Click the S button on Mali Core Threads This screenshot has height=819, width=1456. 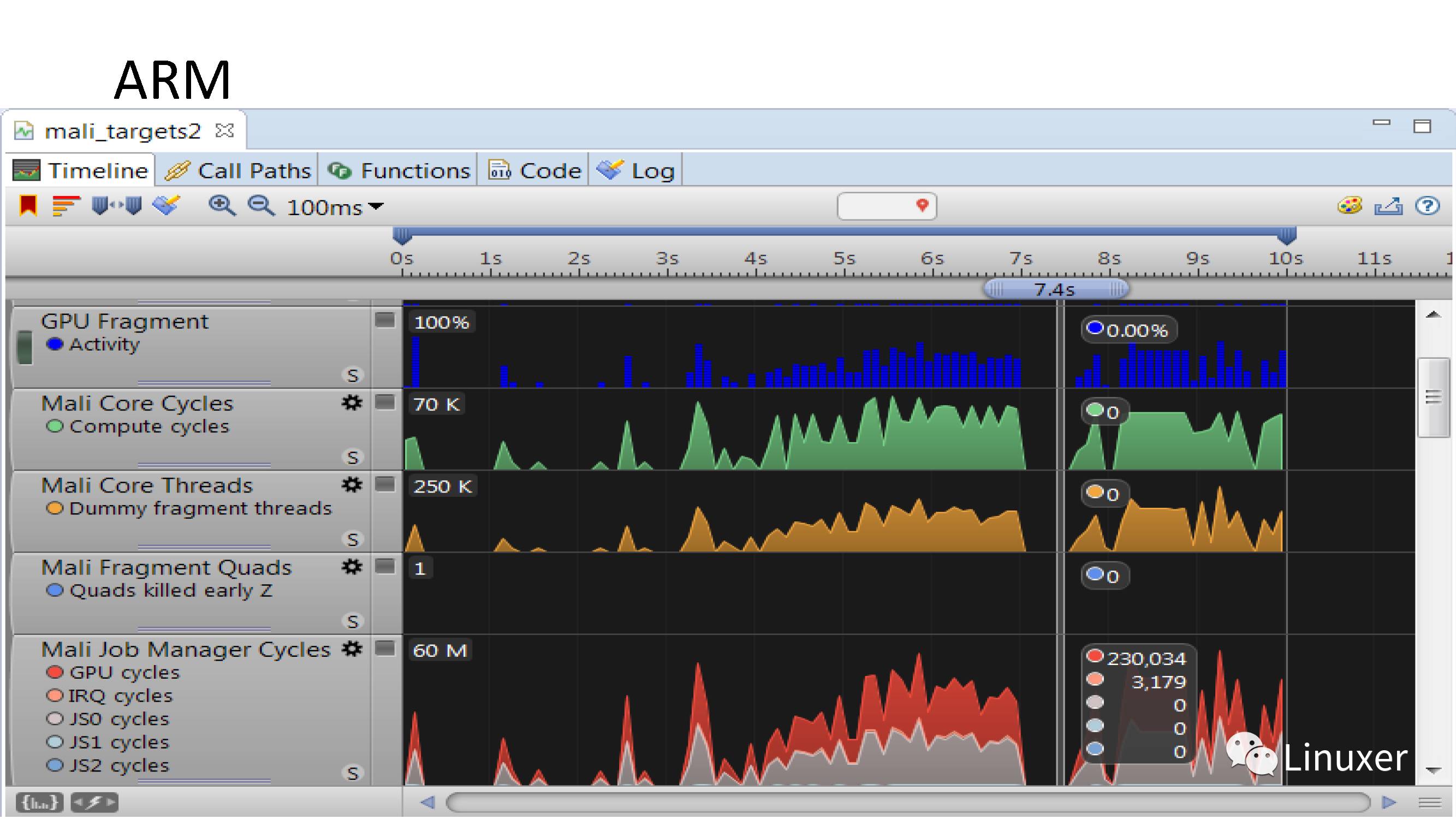point(353,539)
